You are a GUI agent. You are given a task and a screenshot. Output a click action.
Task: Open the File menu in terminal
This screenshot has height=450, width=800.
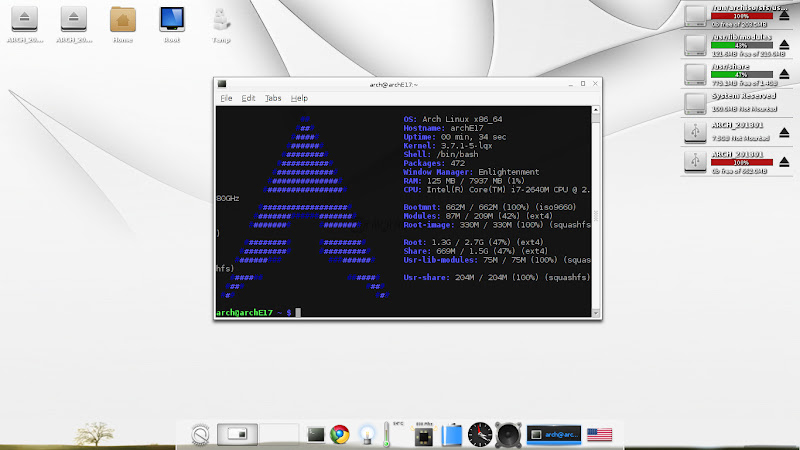(226, 98)
